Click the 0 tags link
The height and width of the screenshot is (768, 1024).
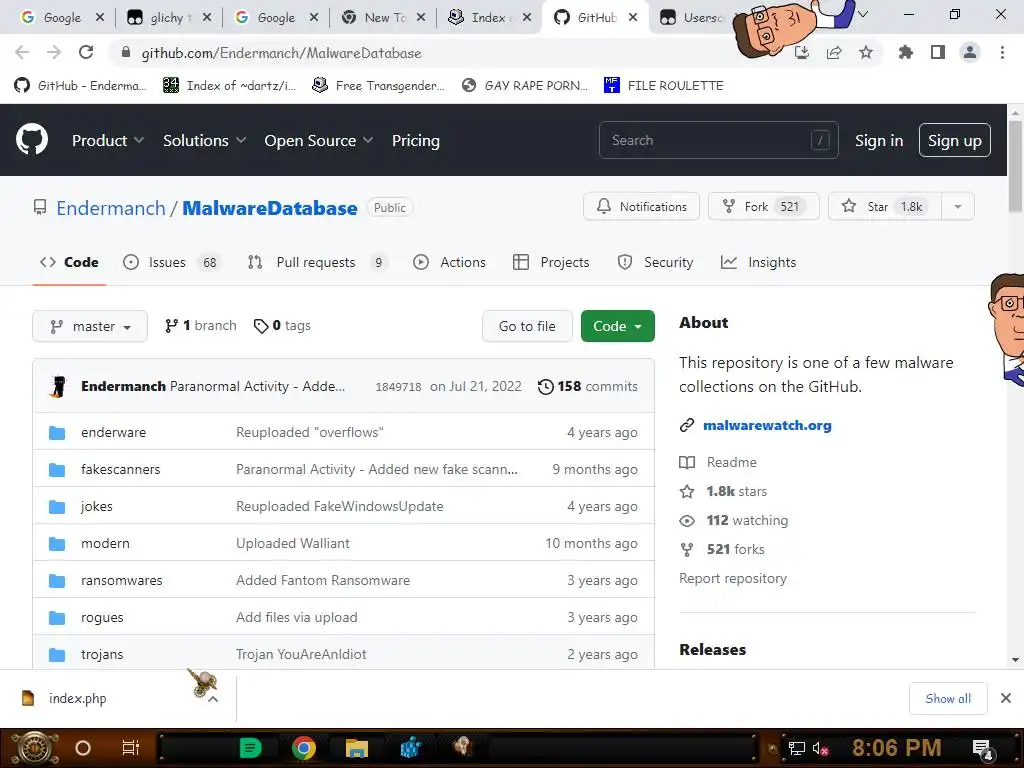point(282,325)
